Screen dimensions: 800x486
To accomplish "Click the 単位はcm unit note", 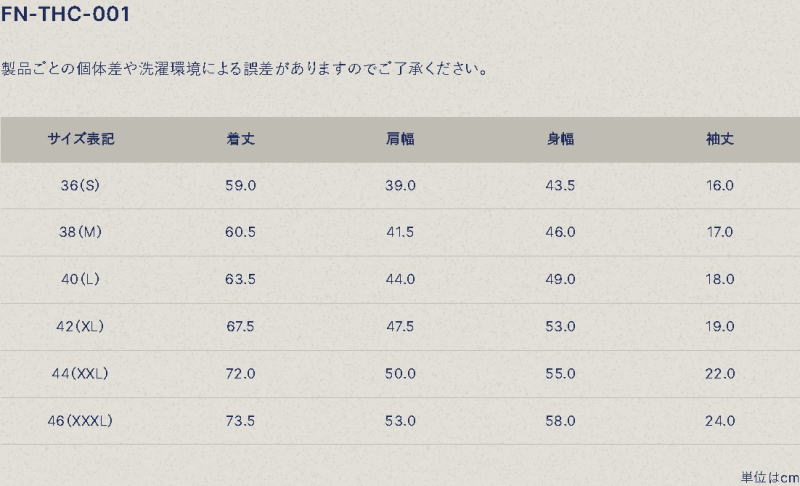I will click(770, 477).
